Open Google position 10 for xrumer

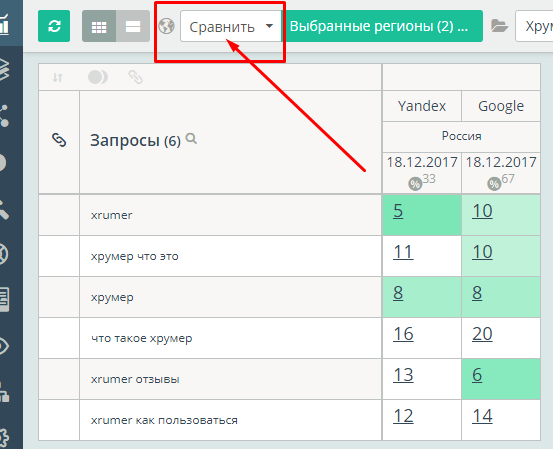[x=482, y=211]
